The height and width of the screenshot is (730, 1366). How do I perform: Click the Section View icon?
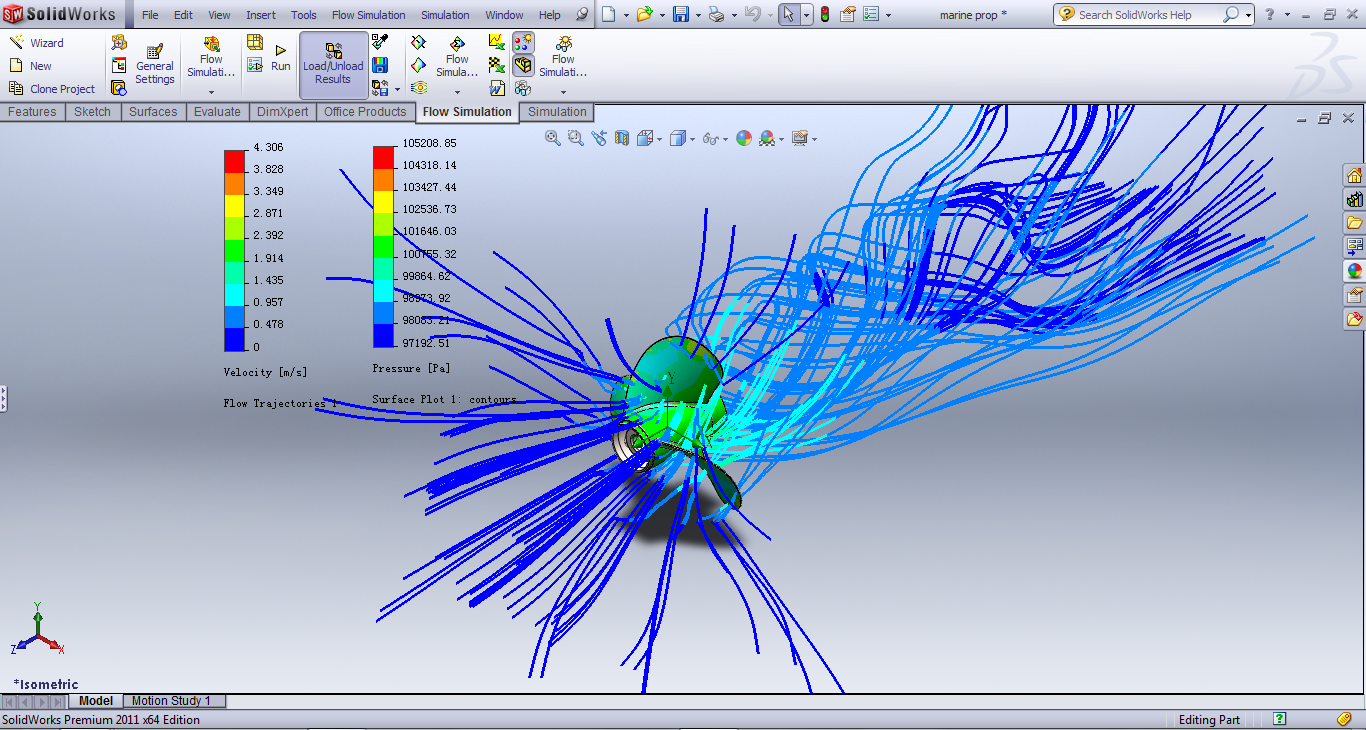click(x=622, y=138)
